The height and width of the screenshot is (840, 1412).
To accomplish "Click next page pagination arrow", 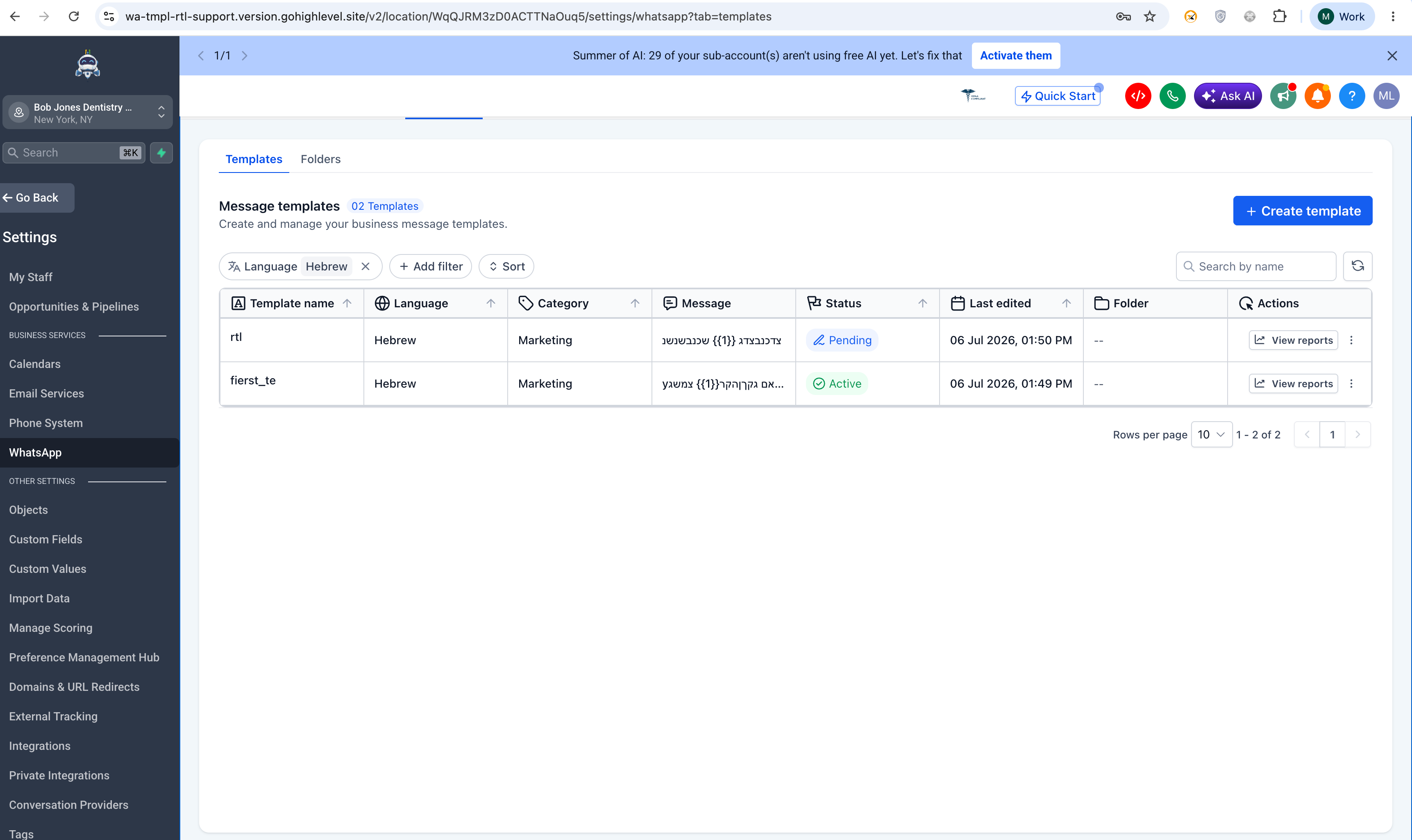I will 1357,434.
